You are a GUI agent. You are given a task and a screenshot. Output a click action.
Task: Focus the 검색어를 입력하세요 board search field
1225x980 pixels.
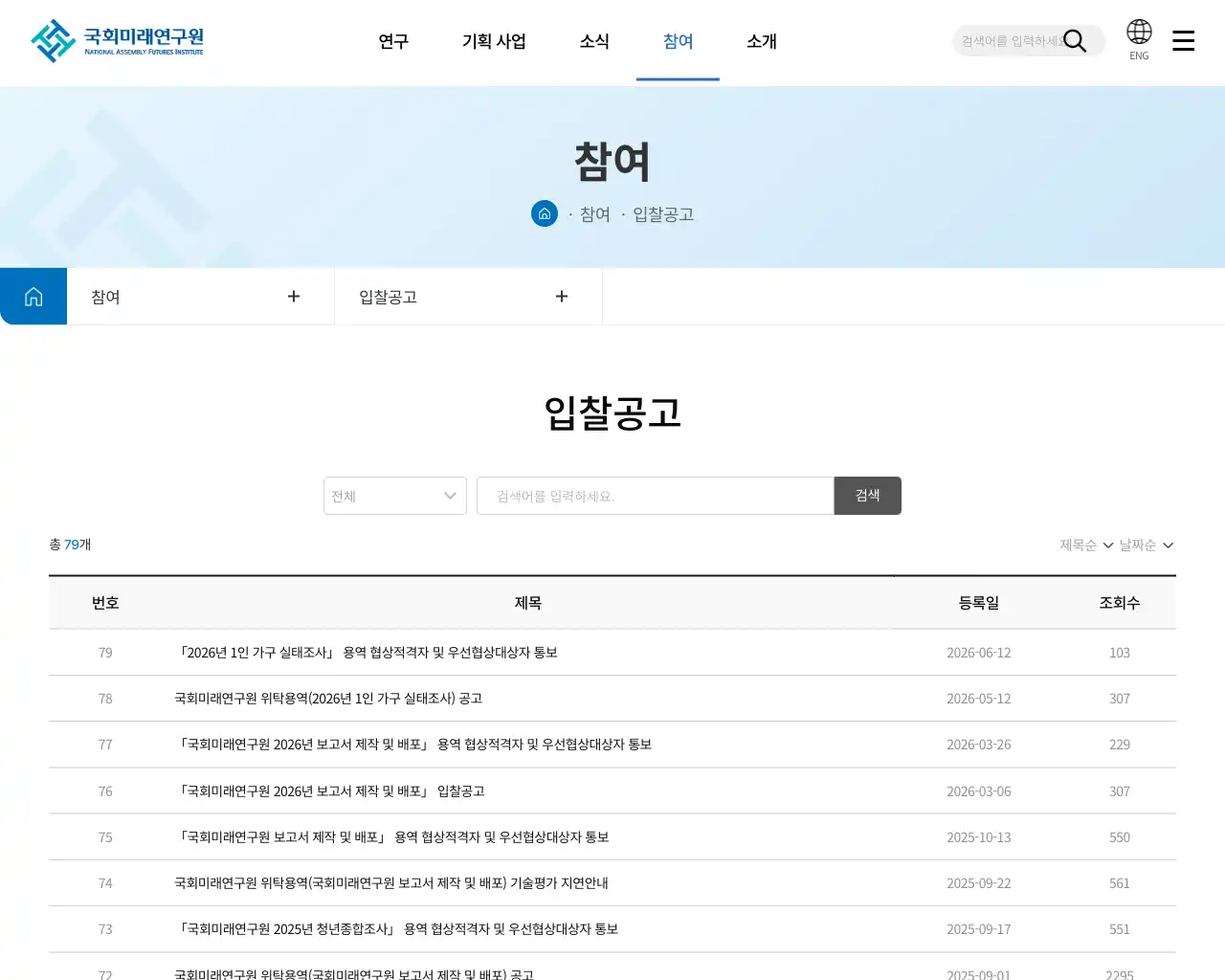[656, 496]
